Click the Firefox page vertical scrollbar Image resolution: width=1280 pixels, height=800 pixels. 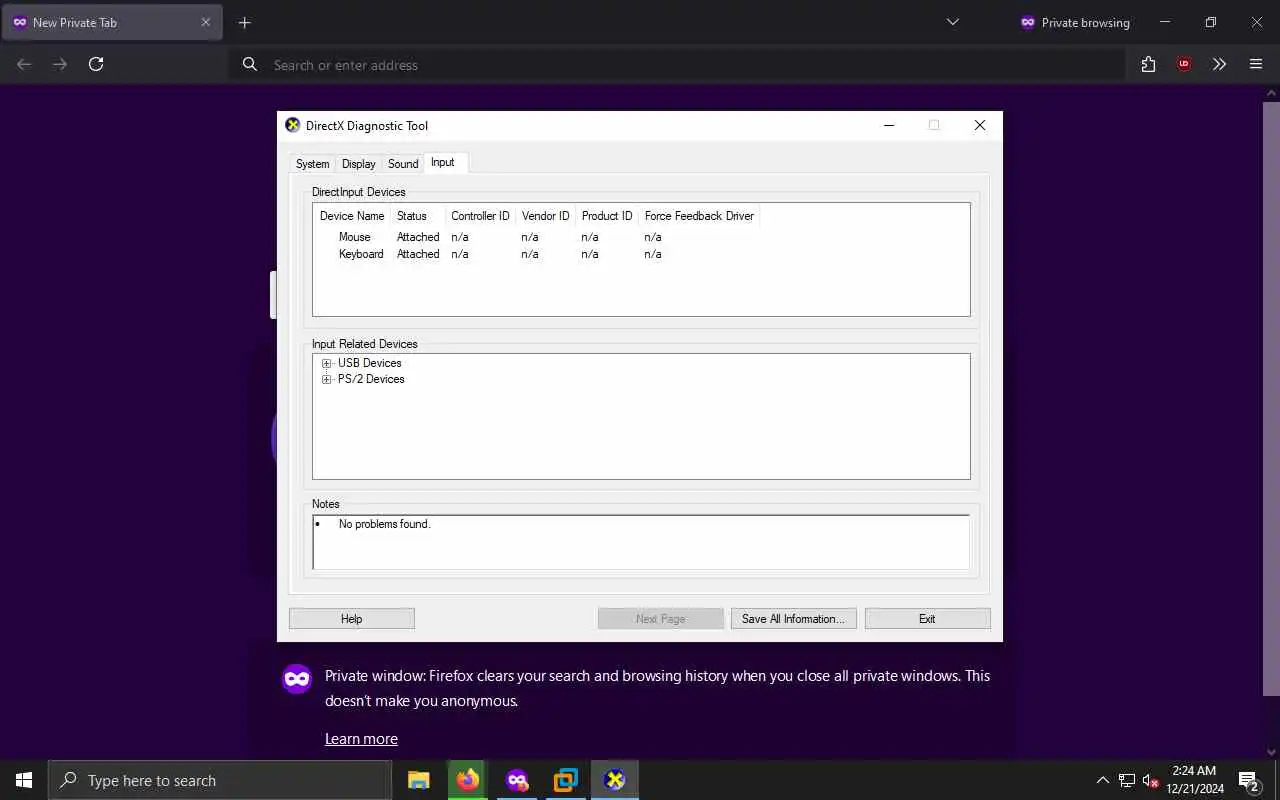1271,400
